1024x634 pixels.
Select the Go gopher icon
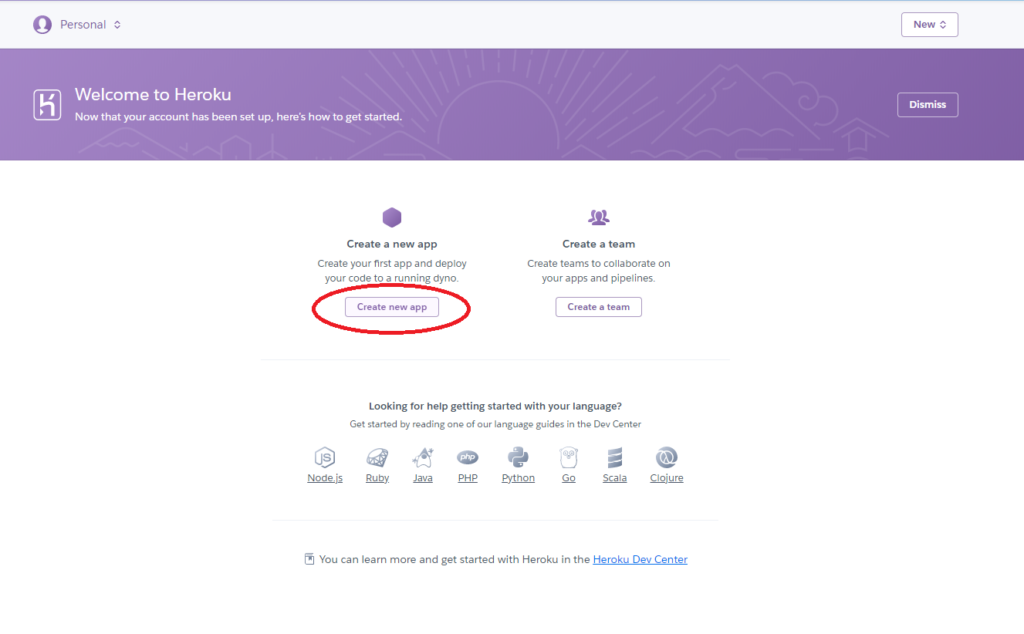568,457
